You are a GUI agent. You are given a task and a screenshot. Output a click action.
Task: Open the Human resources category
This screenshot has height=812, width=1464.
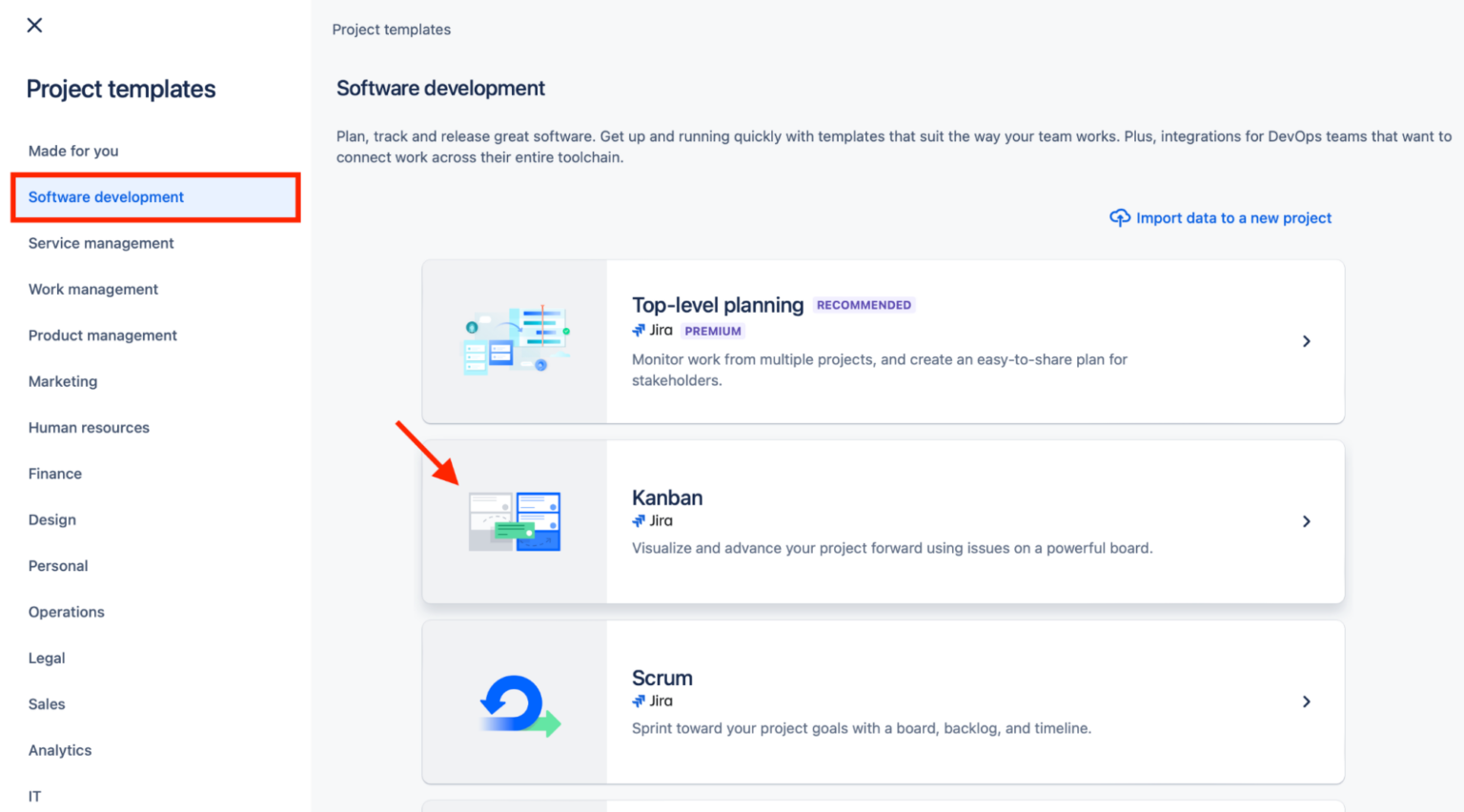point(89,427)
